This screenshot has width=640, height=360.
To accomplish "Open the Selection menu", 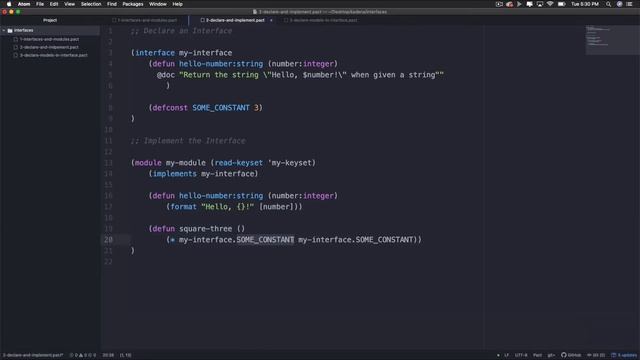I will click(91, 4).
